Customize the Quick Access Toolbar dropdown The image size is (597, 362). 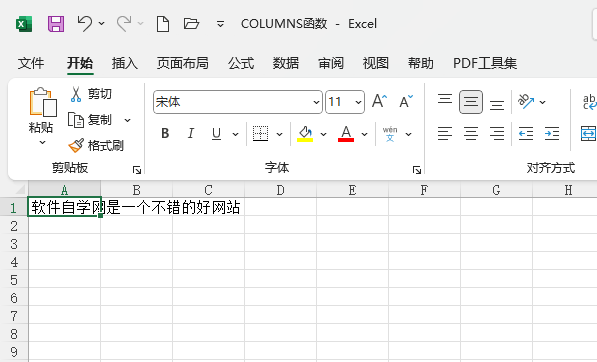[220, 24]
